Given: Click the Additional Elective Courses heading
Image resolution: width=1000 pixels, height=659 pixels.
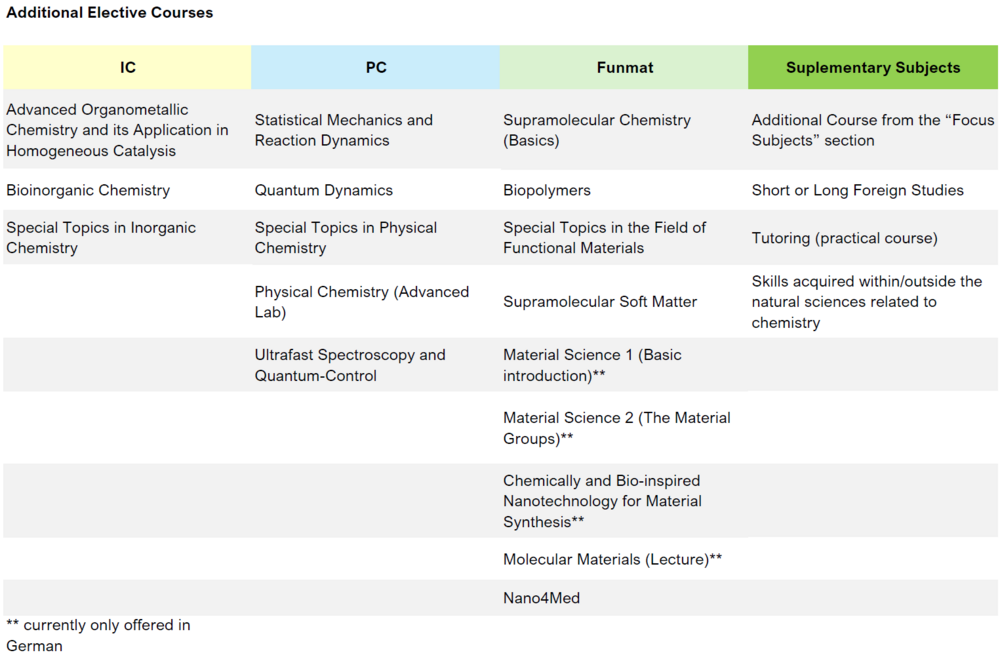Looking at the screenshot, I should (x=109, y=13).
